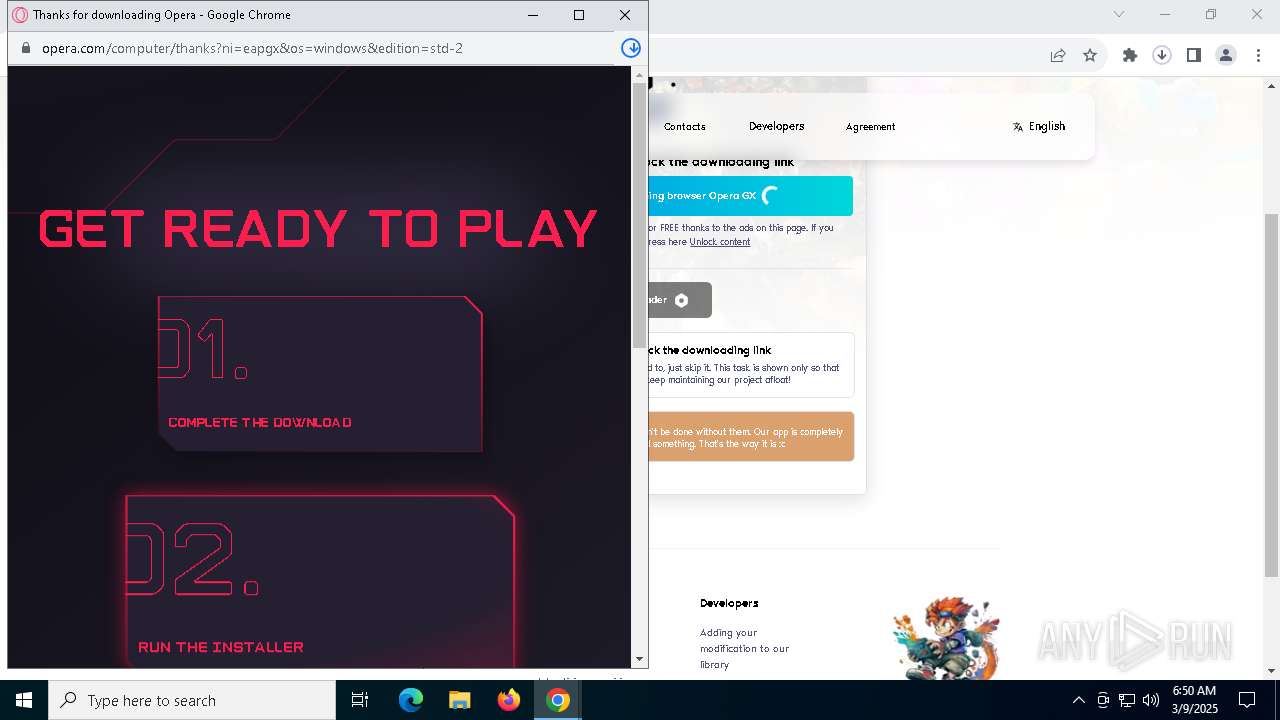Toggle Chrome side panel icon
Image resolution: width=1280 pixels, height=720 pixels.
(1194, 56)
